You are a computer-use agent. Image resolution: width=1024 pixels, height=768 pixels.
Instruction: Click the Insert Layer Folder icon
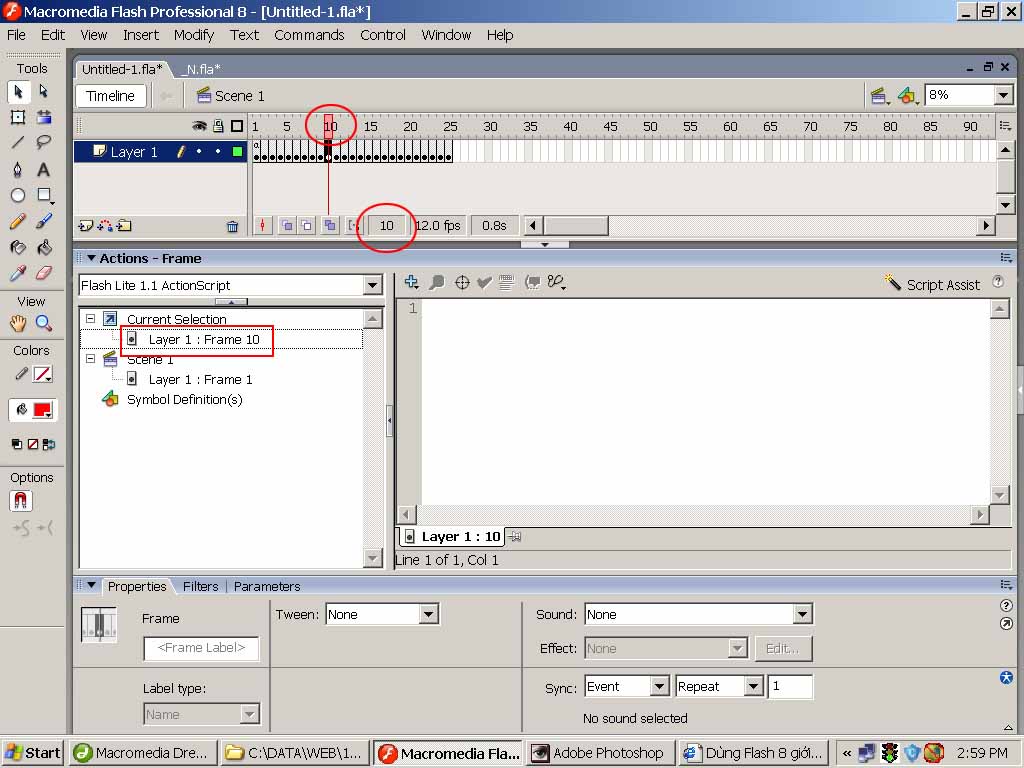pyautogui.click(x=124, y=226)
